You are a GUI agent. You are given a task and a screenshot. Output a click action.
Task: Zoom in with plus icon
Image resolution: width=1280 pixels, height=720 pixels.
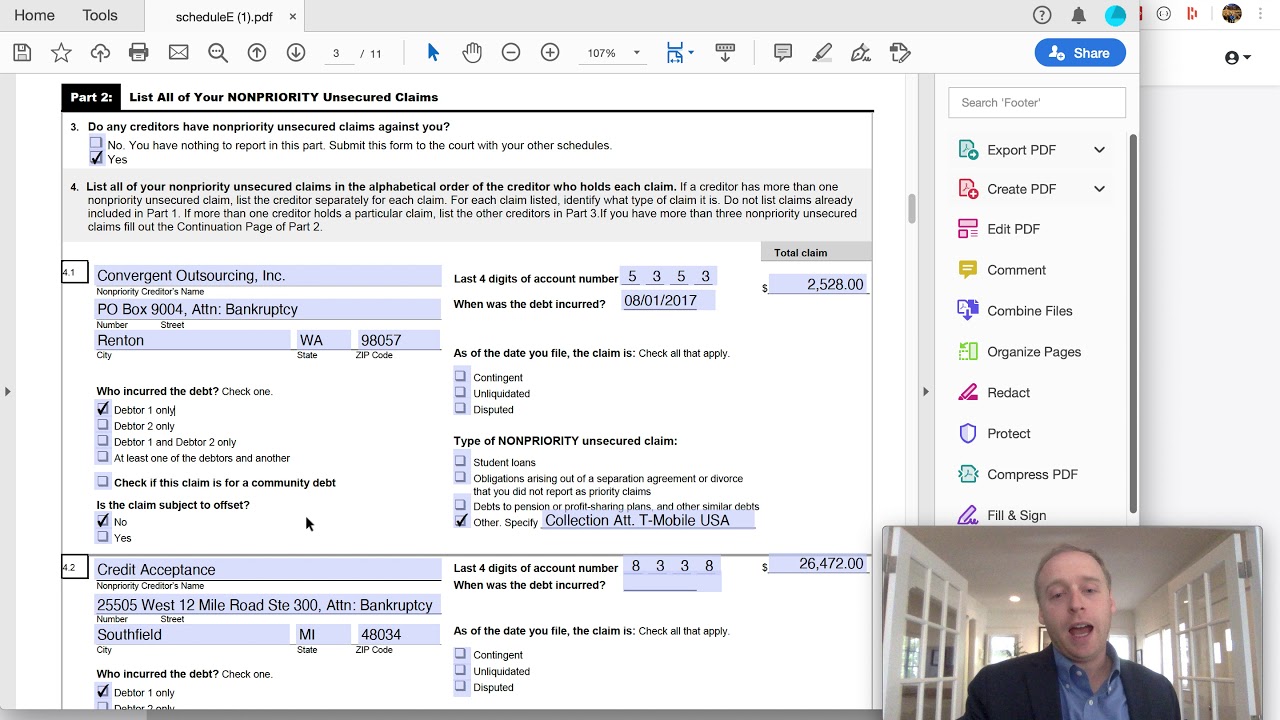point(550,53)
